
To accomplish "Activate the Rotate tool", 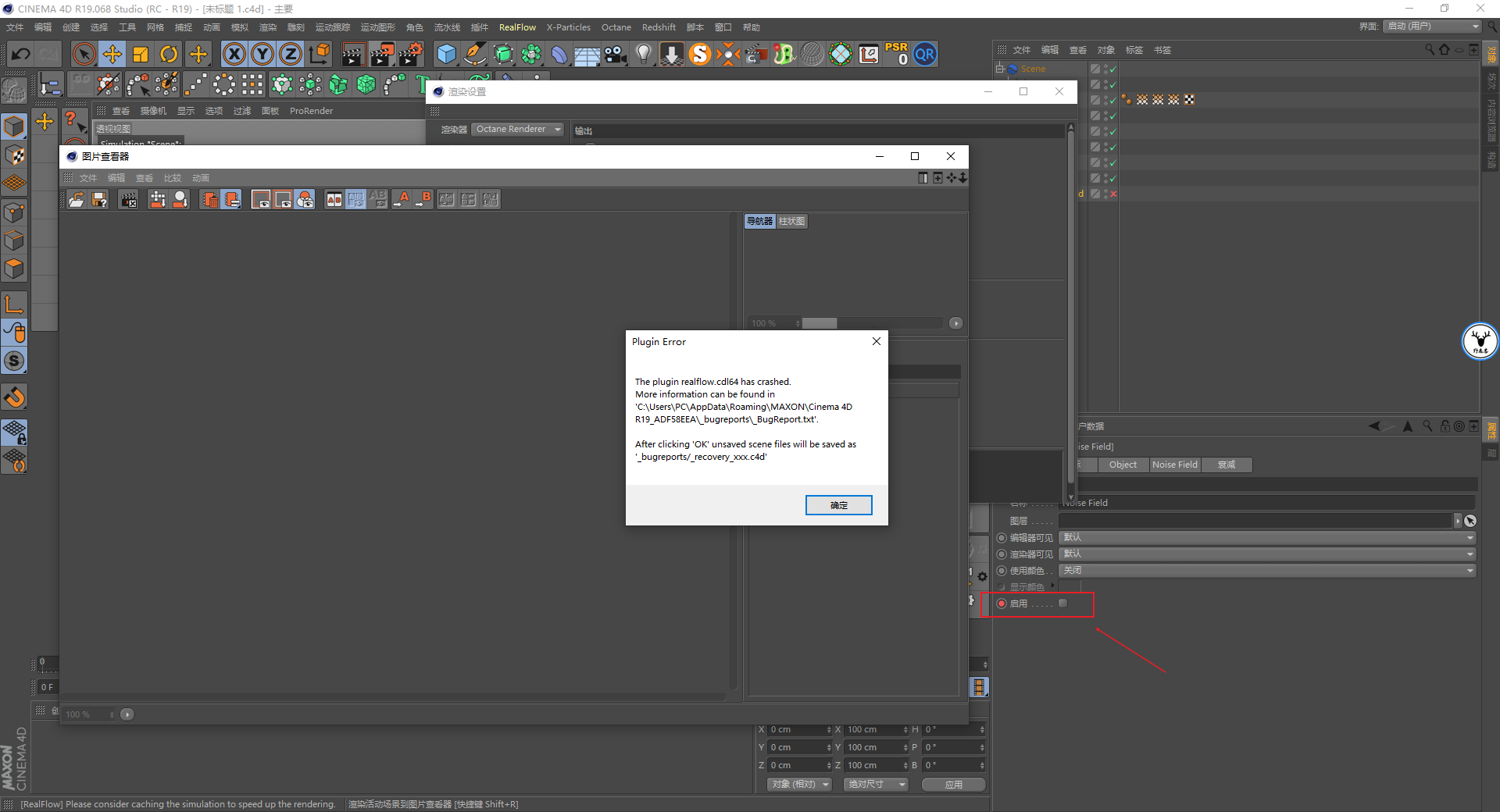I will point(169,54).
